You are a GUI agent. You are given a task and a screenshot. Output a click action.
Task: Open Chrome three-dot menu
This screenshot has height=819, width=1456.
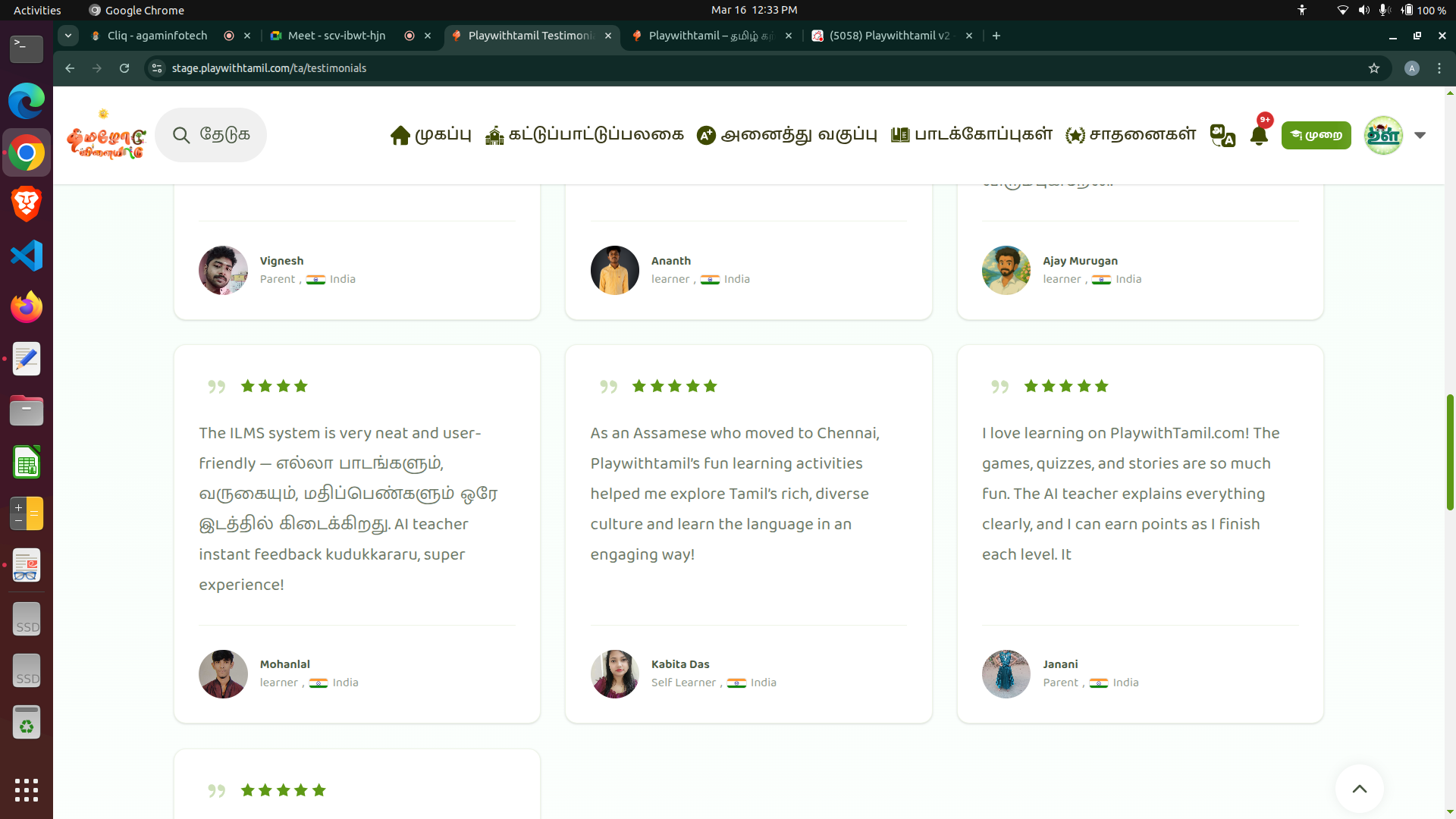pos(1439,68)
